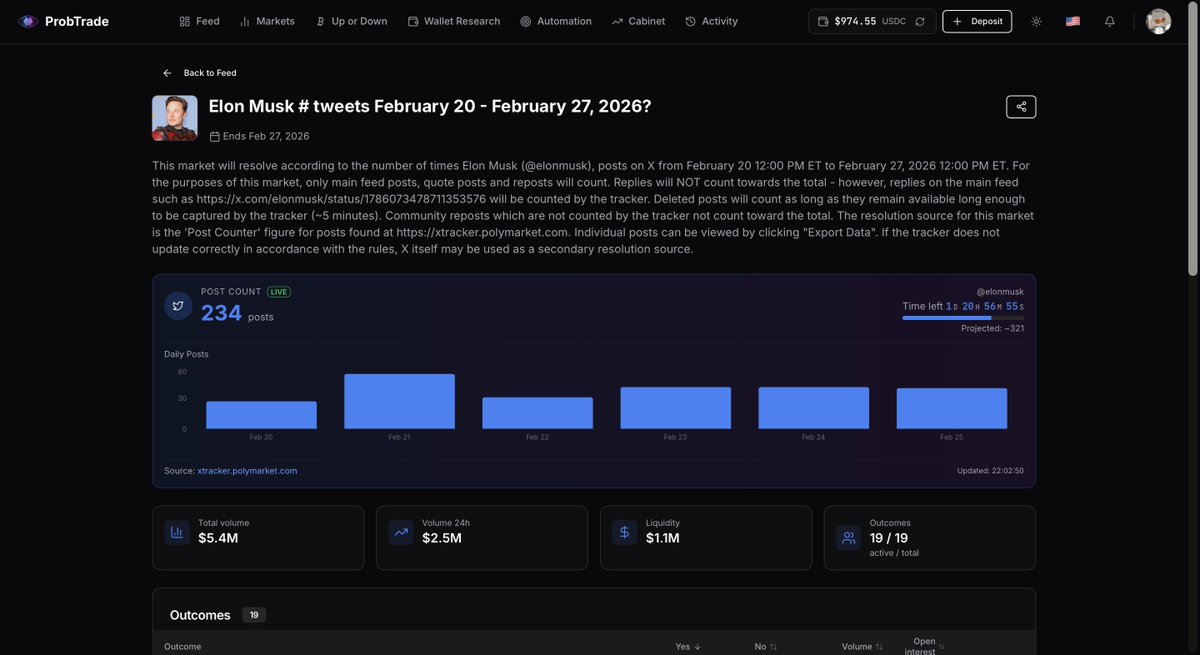Click the $5.4M total volume value
Screen dimensions: 1200x655
click(x=218, y=538)
